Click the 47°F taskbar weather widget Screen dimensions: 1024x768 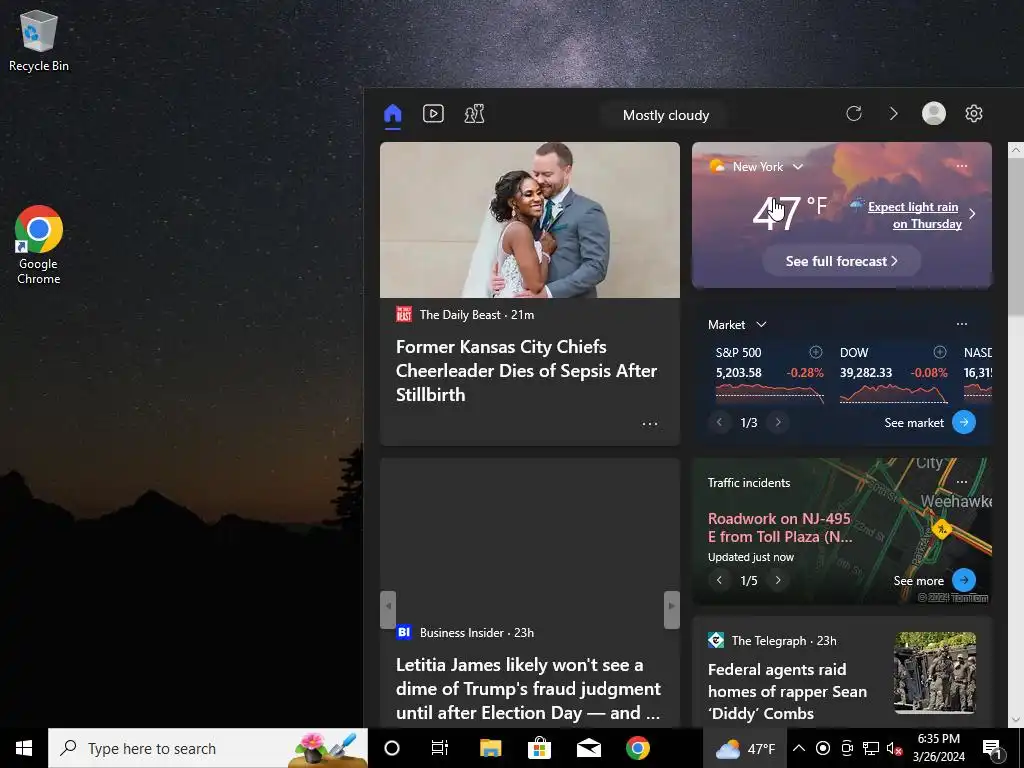744,748
